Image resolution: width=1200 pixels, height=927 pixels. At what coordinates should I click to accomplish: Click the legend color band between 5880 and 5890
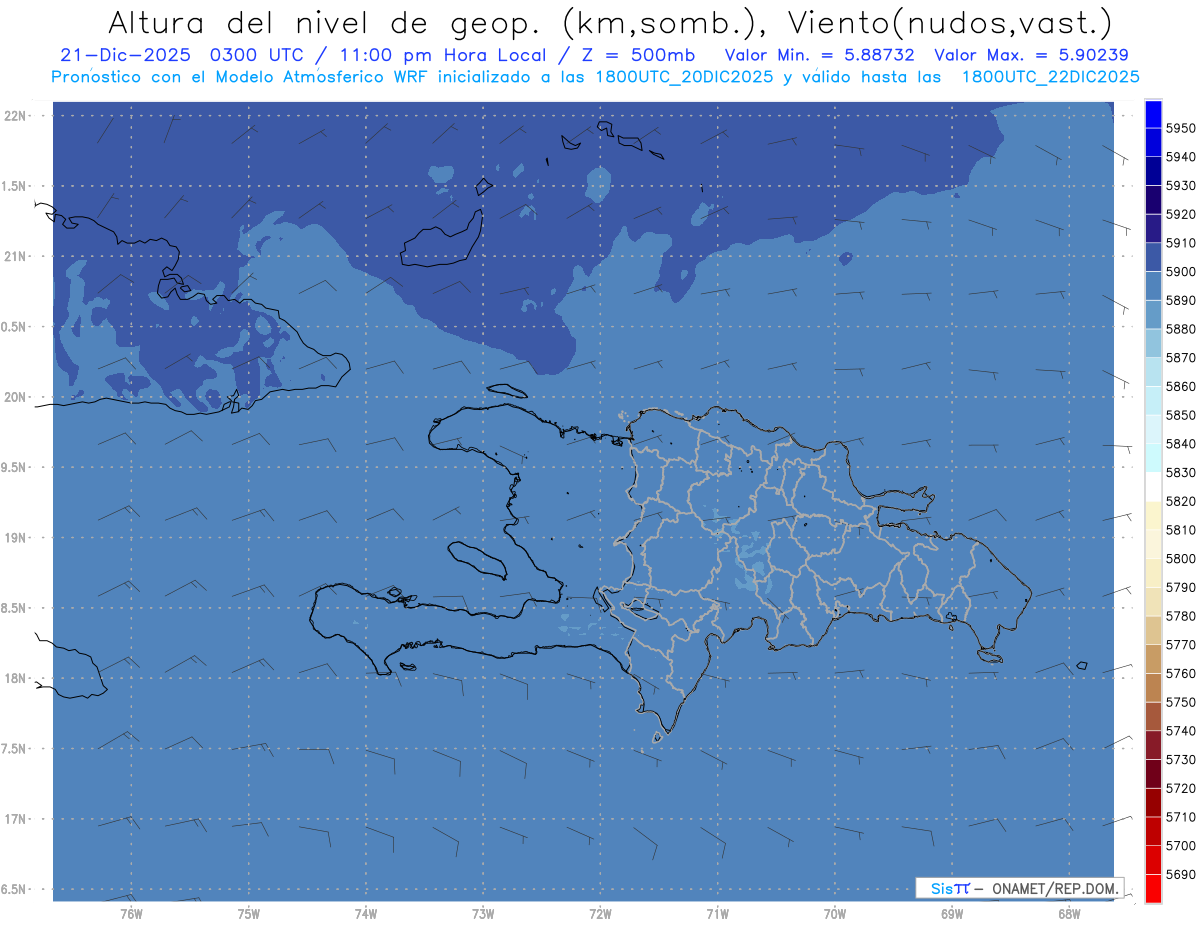coord(1153,315)
